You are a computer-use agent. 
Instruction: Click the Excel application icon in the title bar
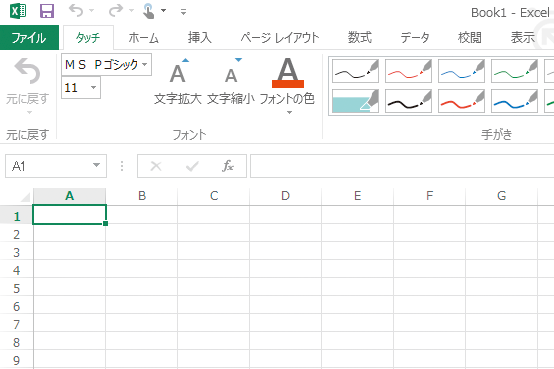click(18, 11)
